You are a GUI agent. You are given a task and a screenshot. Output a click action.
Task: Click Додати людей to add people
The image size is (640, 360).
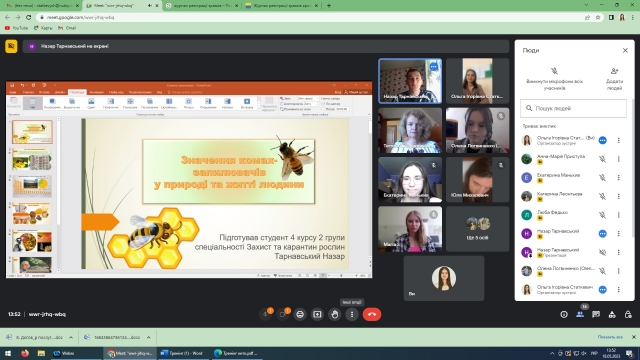(x=614, y=79)
